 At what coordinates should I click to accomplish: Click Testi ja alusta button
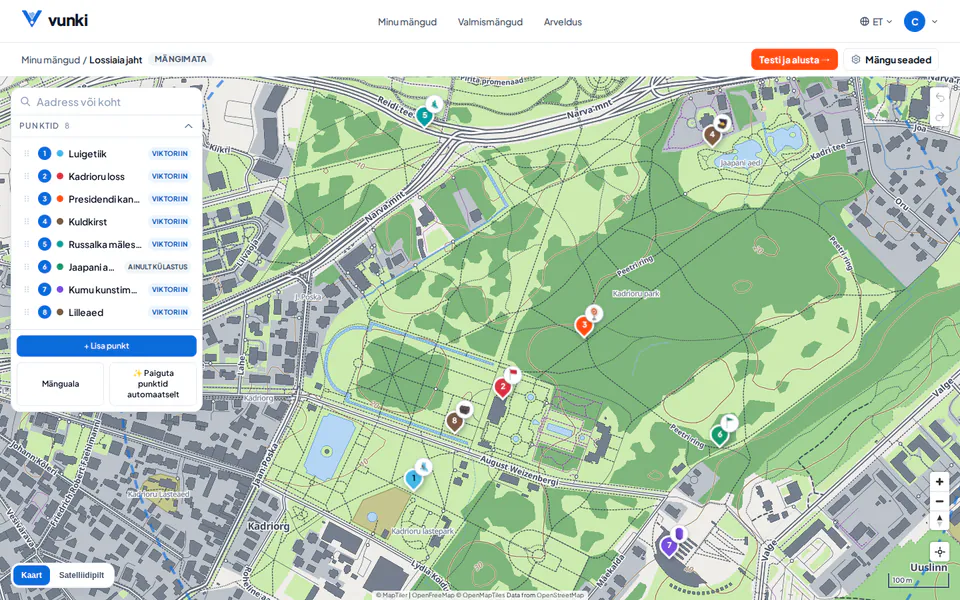(794, 59)
